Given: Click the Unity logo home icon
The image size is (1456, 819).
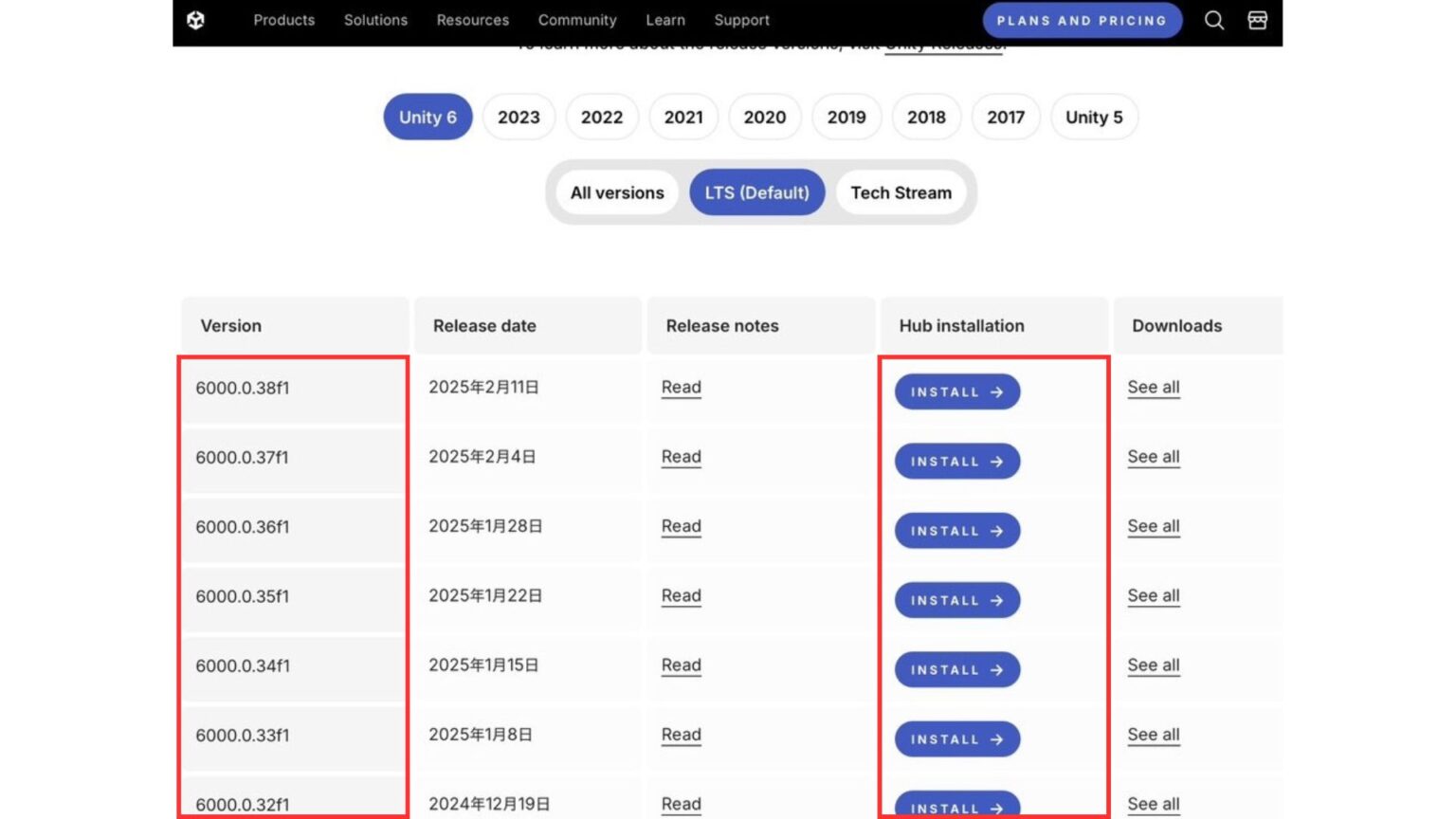Looking at the screenshot, I should (196, 20).
